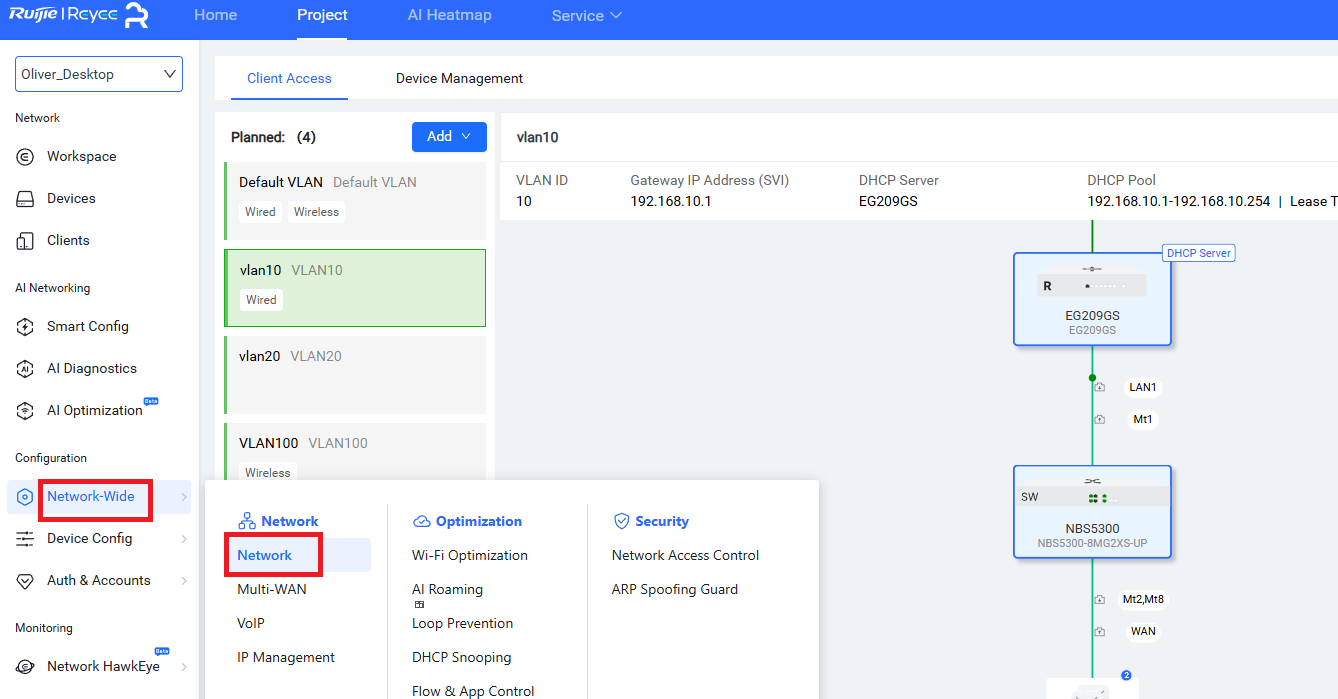Screen dimensions: 1338x699
Task: Open the Clients sidebar icon
Action: pos(26,241)
